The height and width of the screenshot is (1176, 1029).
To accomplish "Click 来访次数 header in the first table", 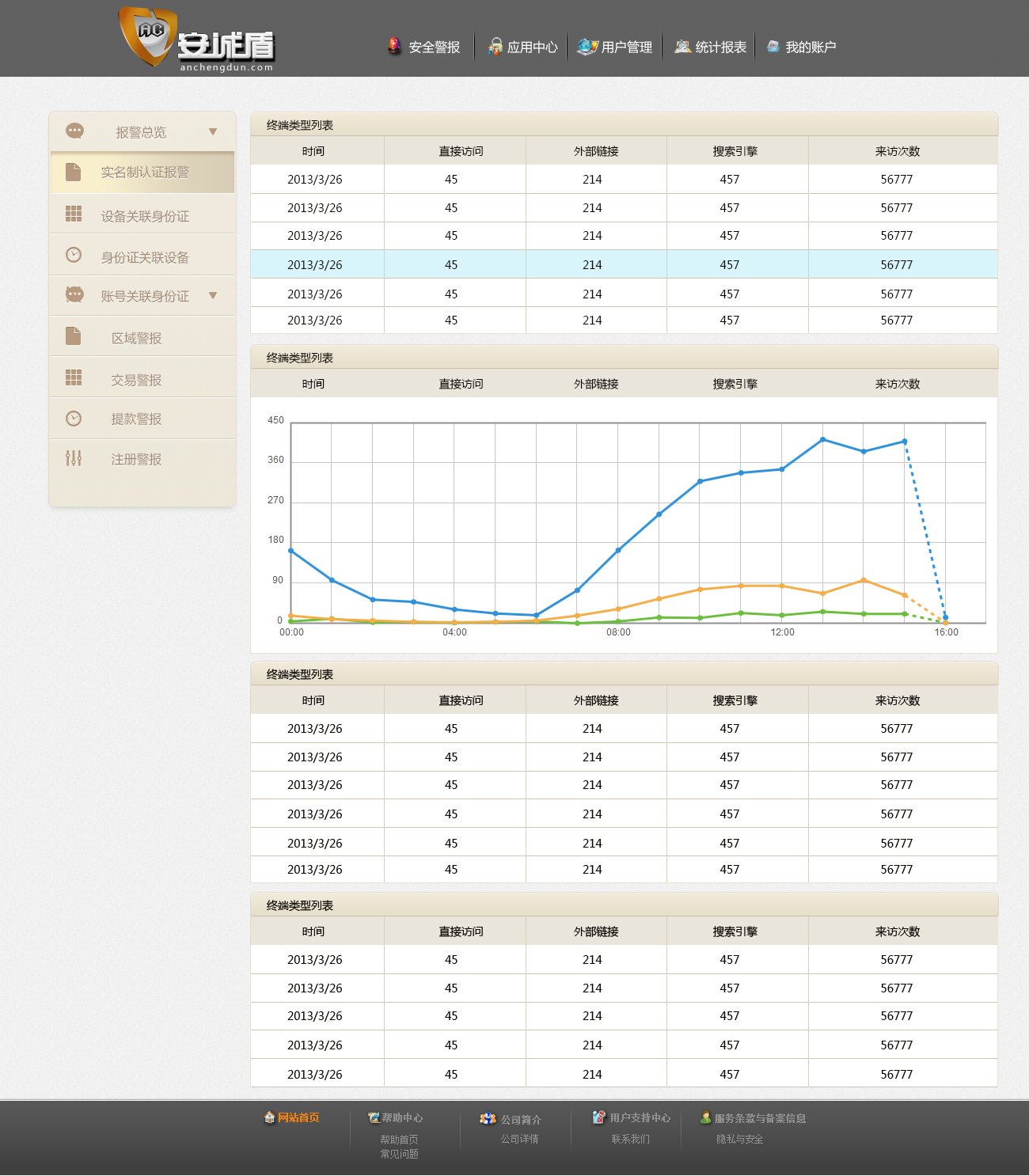I will 898,151.
